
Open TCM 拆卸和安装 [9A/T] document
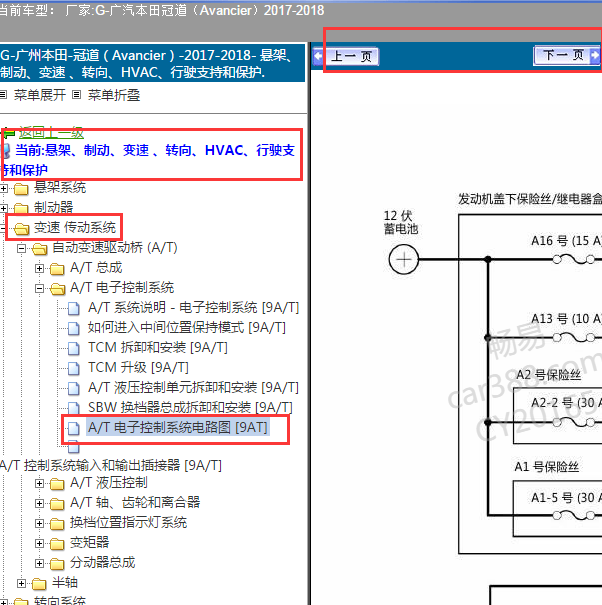(157, 348)
